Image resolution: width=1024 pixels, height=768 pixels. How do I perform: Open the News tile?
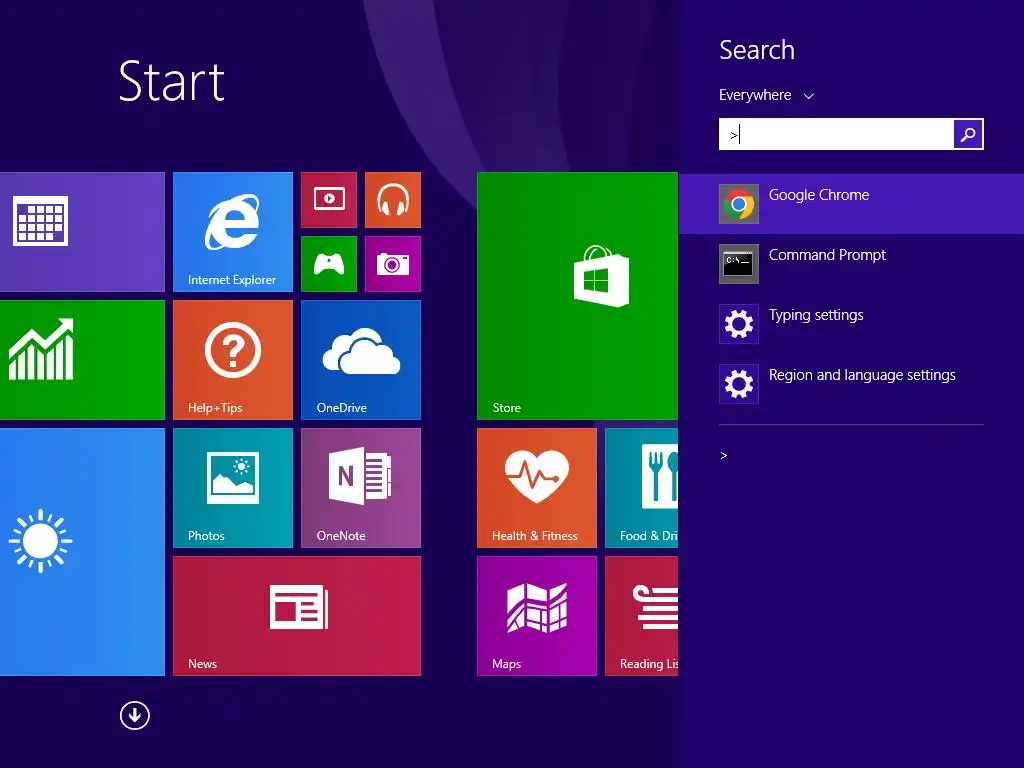click(296, 616)
